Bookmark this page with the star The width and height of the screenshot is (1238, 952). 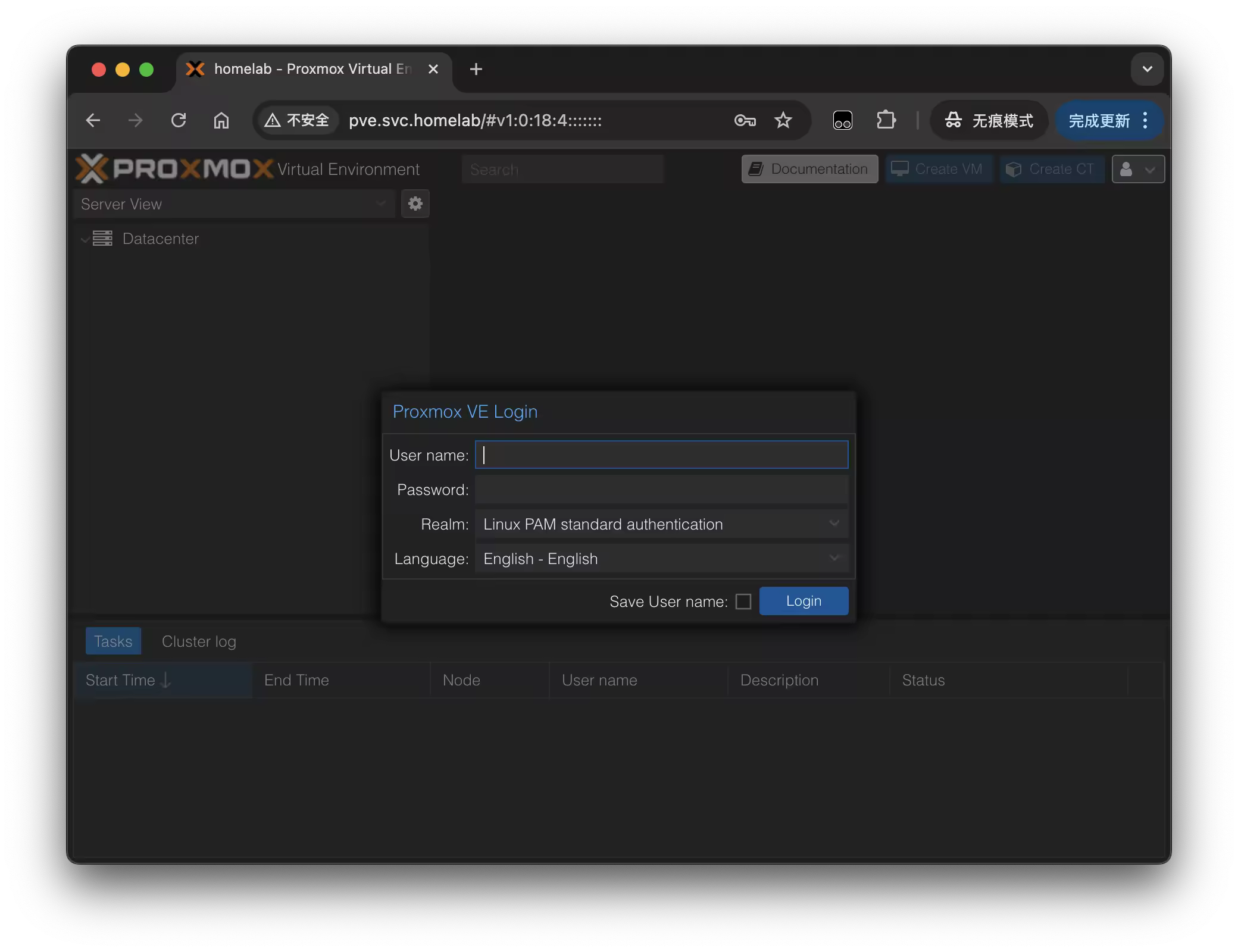point(783,121)
